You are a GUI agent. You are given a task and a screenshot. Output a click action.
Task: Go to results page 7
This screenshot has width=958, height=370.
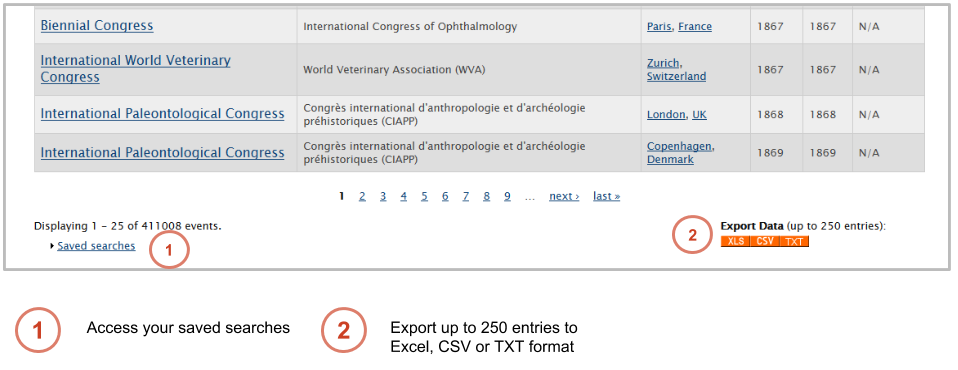coord(466,196)
